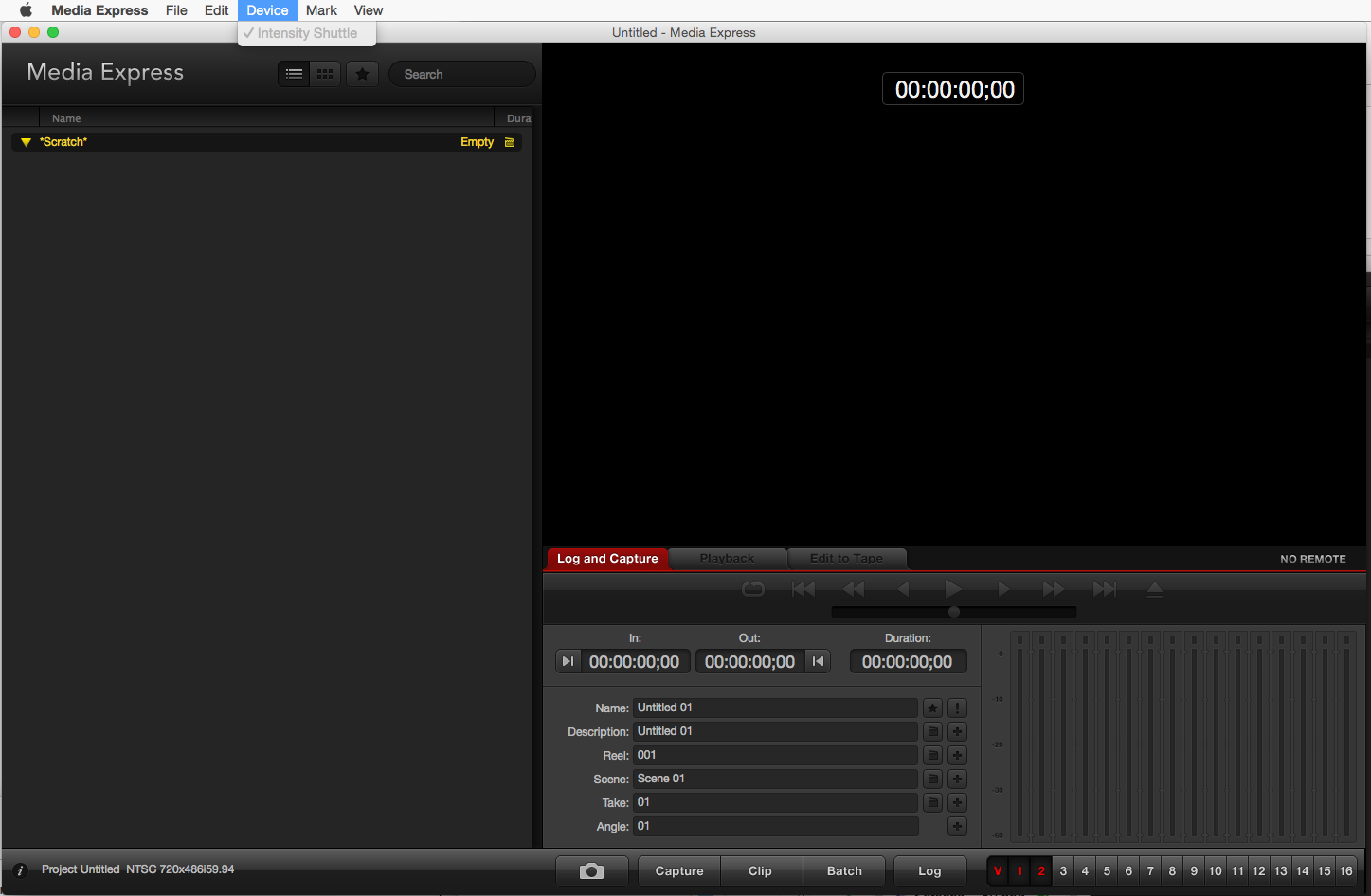Open the Edit menu

(x=216, y=10)
